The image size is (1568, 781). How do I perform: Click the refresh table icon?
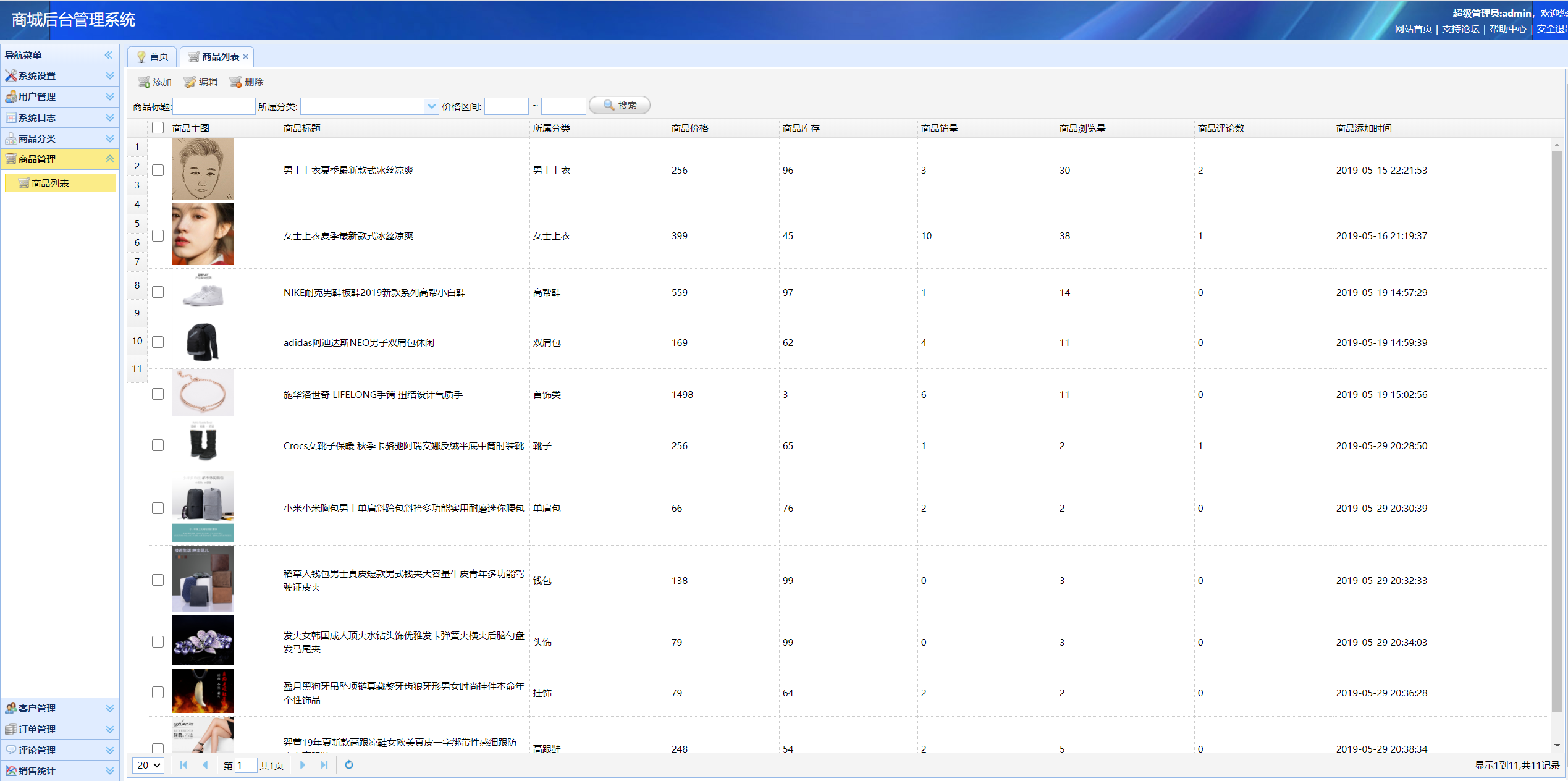point(349,765)
